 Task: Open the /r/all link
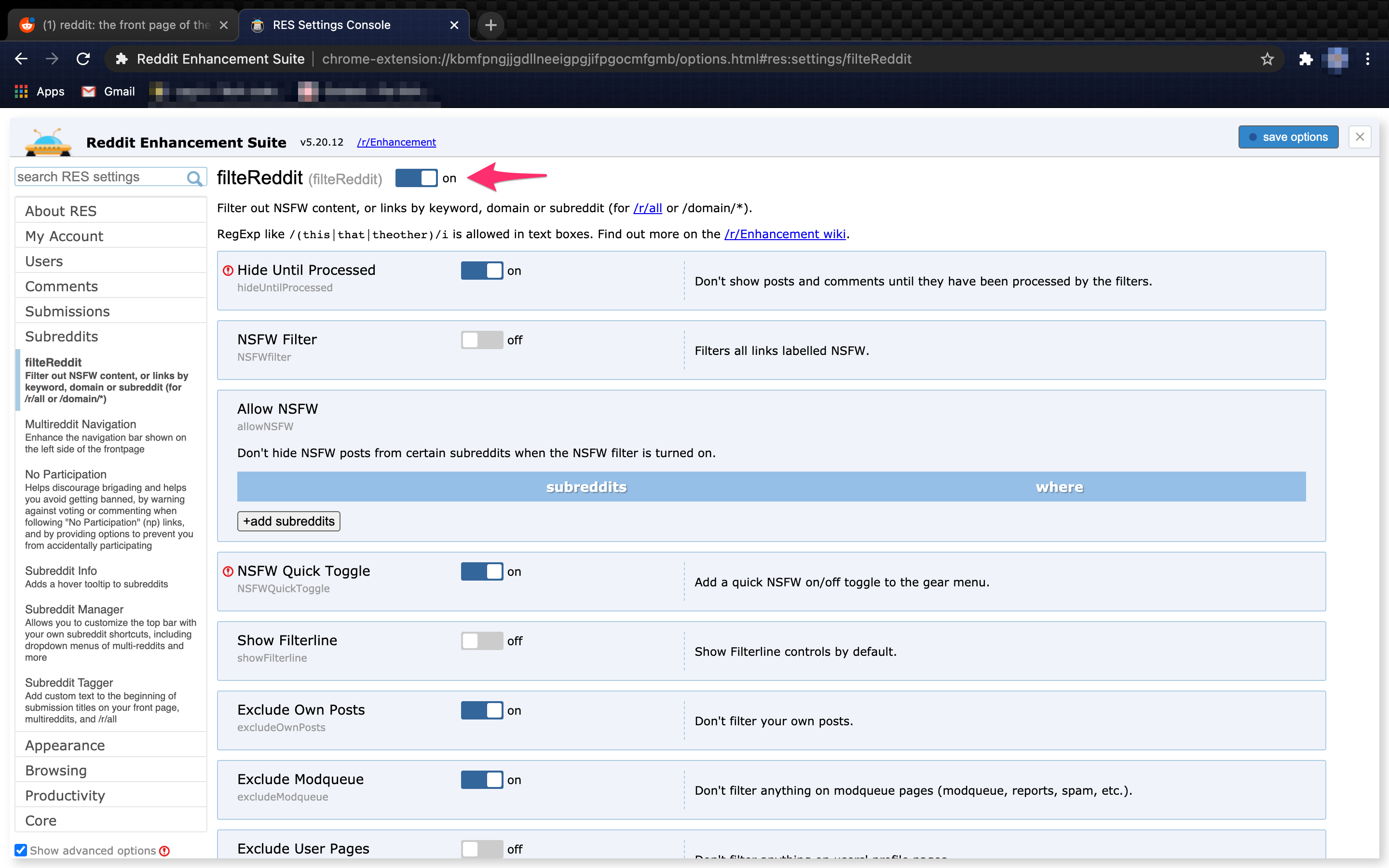pos(647,208)
